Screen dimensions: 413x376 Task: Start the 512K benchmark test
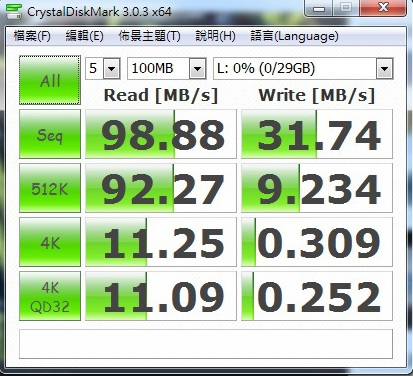[50, 188]
